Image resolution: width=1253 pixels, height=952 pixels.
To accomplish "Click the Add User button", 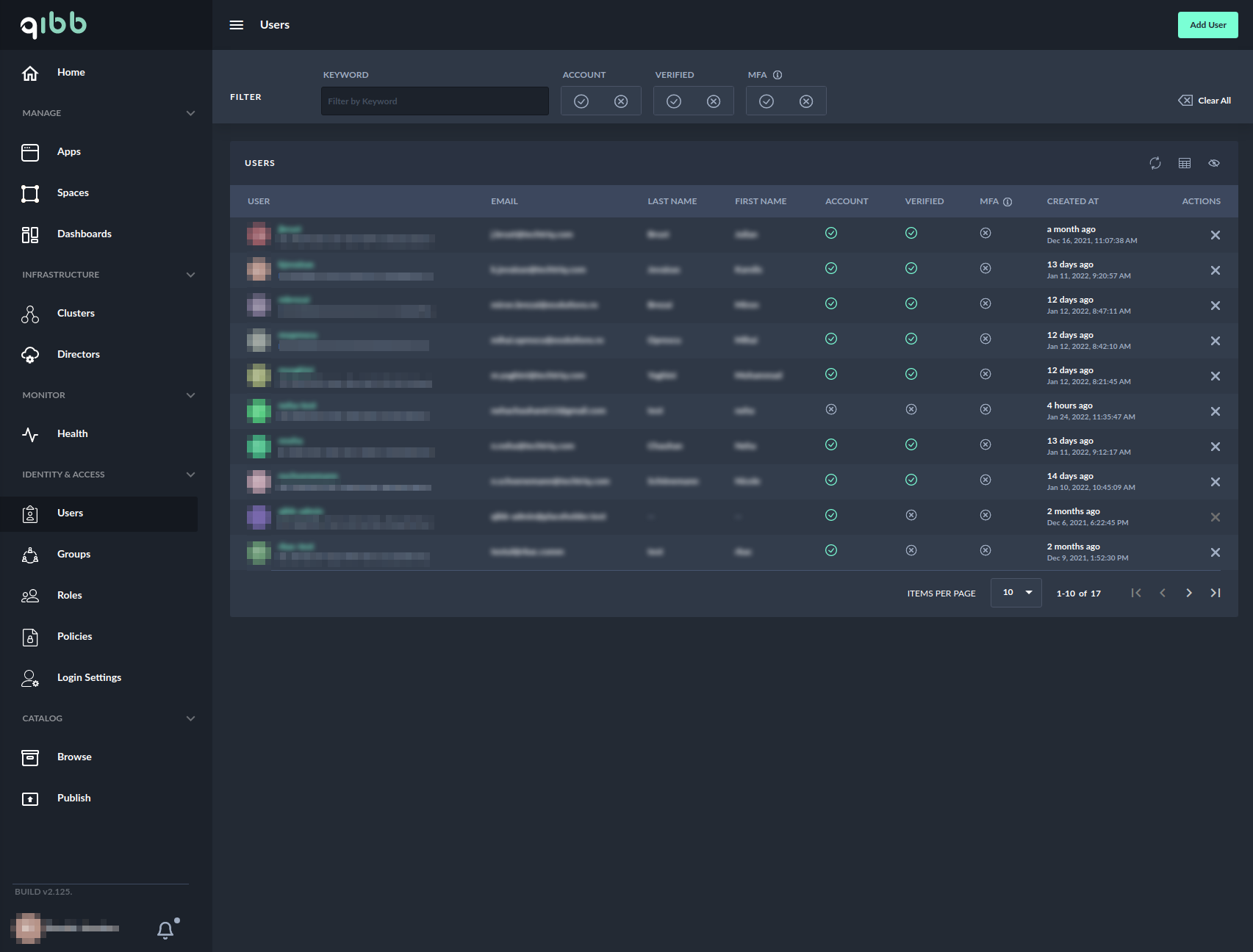I will [x=1207, y=25].
